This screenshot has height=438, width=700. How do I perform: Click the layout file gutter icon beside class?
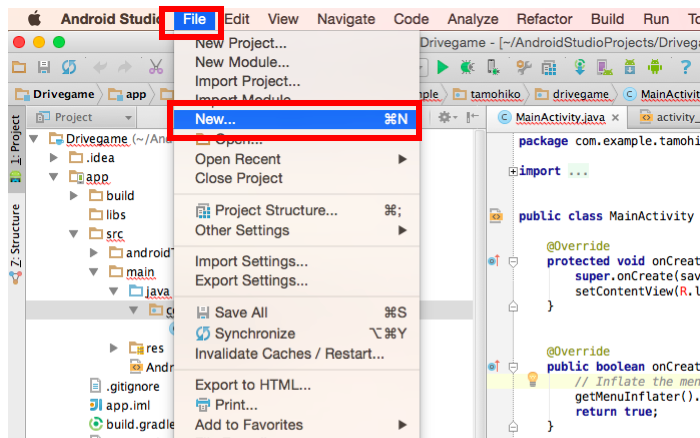496,216
